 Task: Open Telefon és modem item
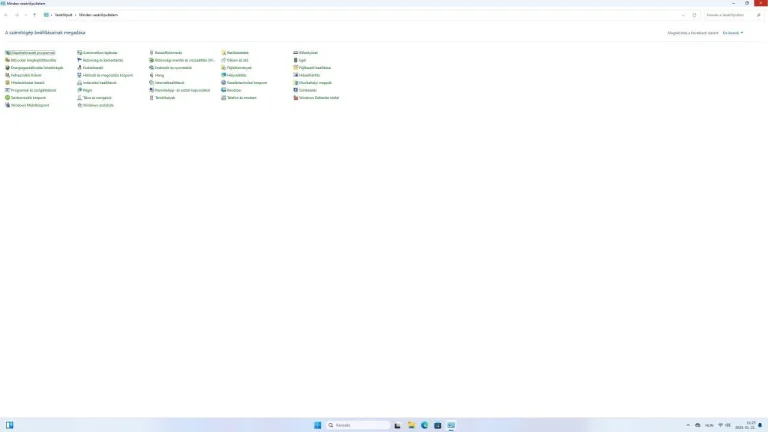coord(239,97)
